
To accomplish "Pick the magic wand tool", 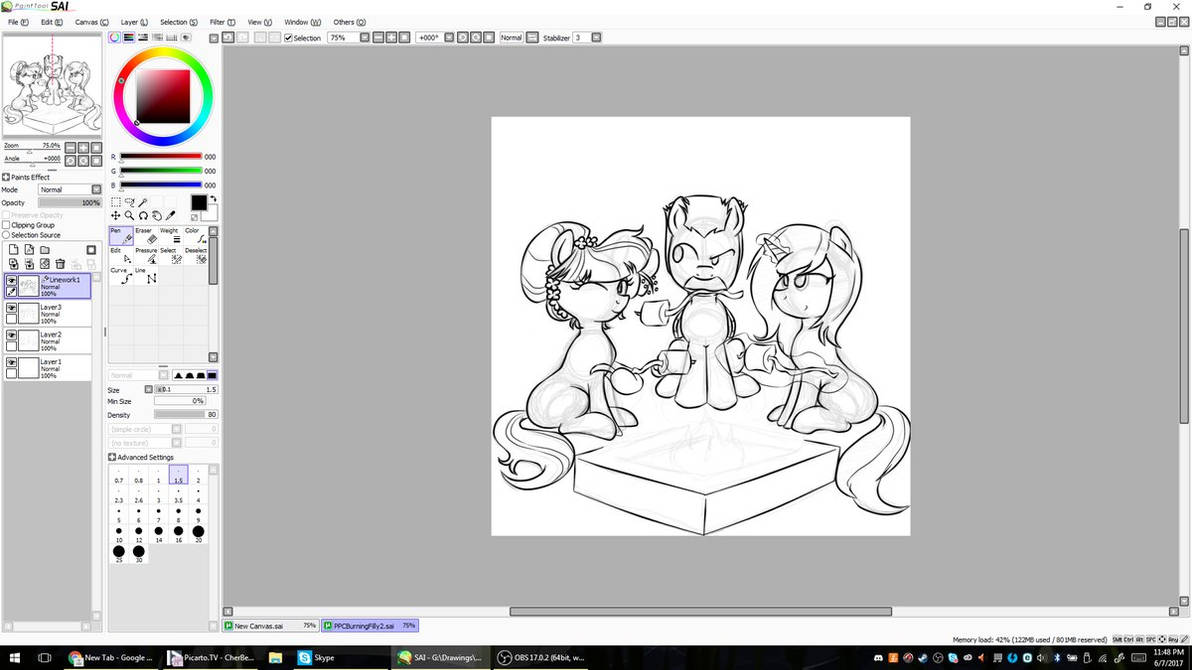I will click(x=143, y=202).
